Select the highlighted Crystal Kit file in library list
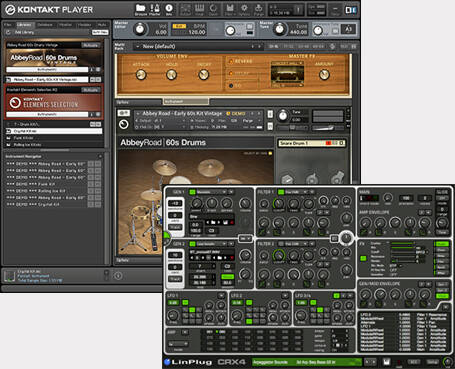This screenshot has height=369, width=455. coord(54,131)
